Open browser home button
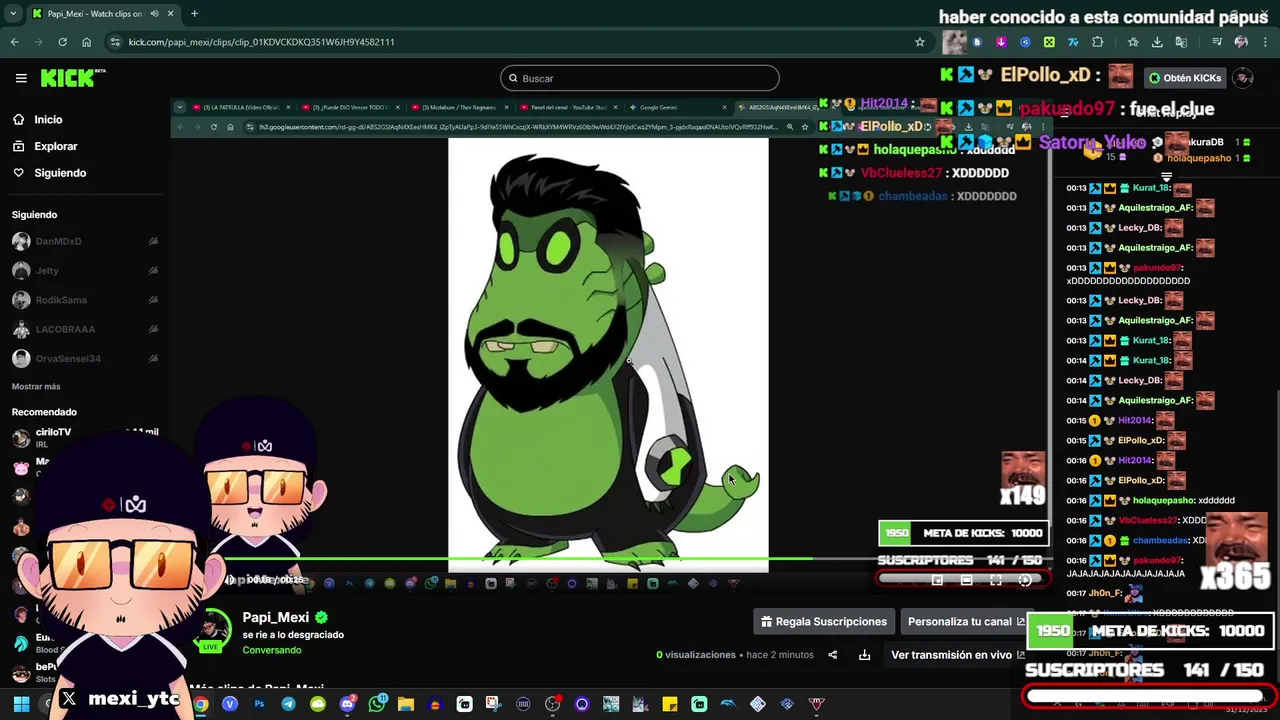The height and width of the screenshot is (720, 1280). [86, 42]
